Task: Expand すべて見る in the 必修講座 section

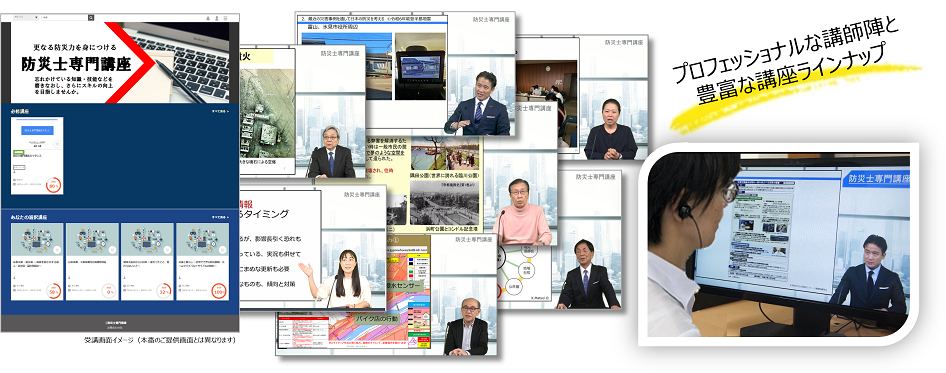Action: [220, 111]
